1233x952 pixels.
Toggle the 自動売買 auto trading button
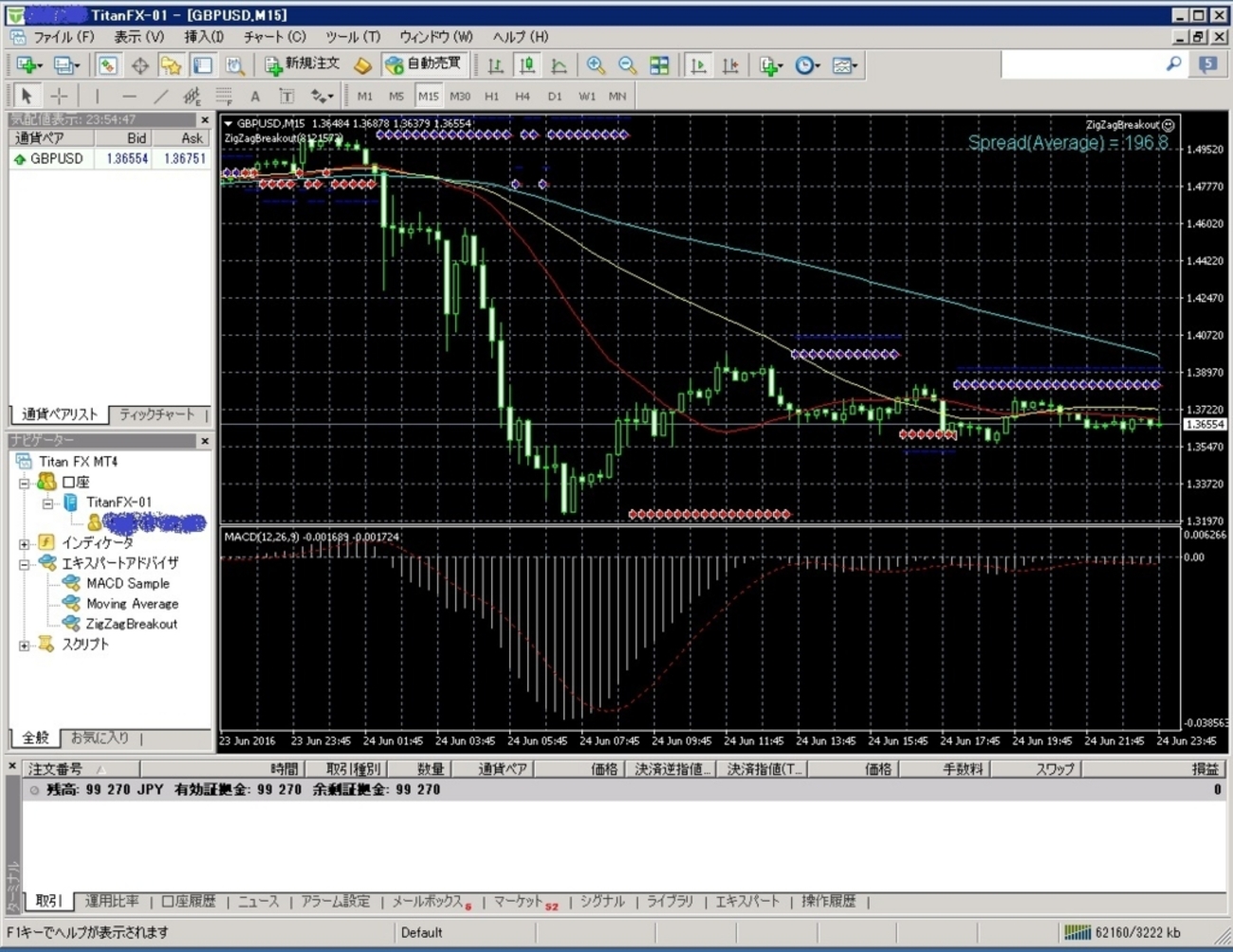click(423, 64)
